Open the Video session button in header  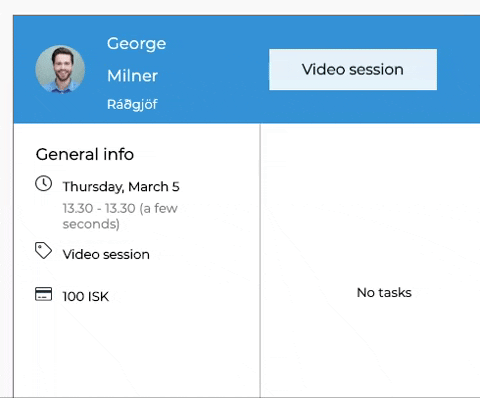[x=353, y=69]
